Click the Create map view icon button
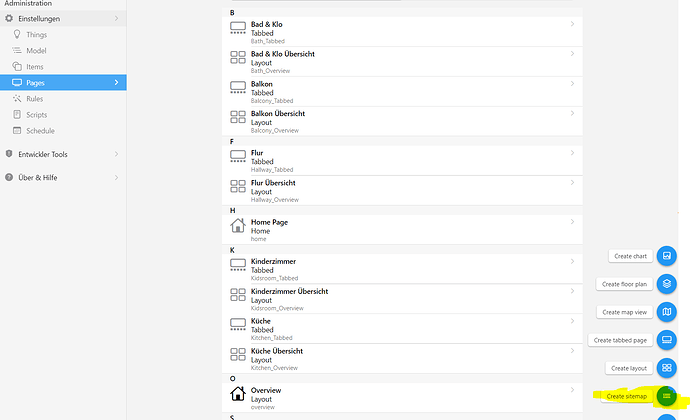This screenshot has width=690, height=420. pos(667,312)
